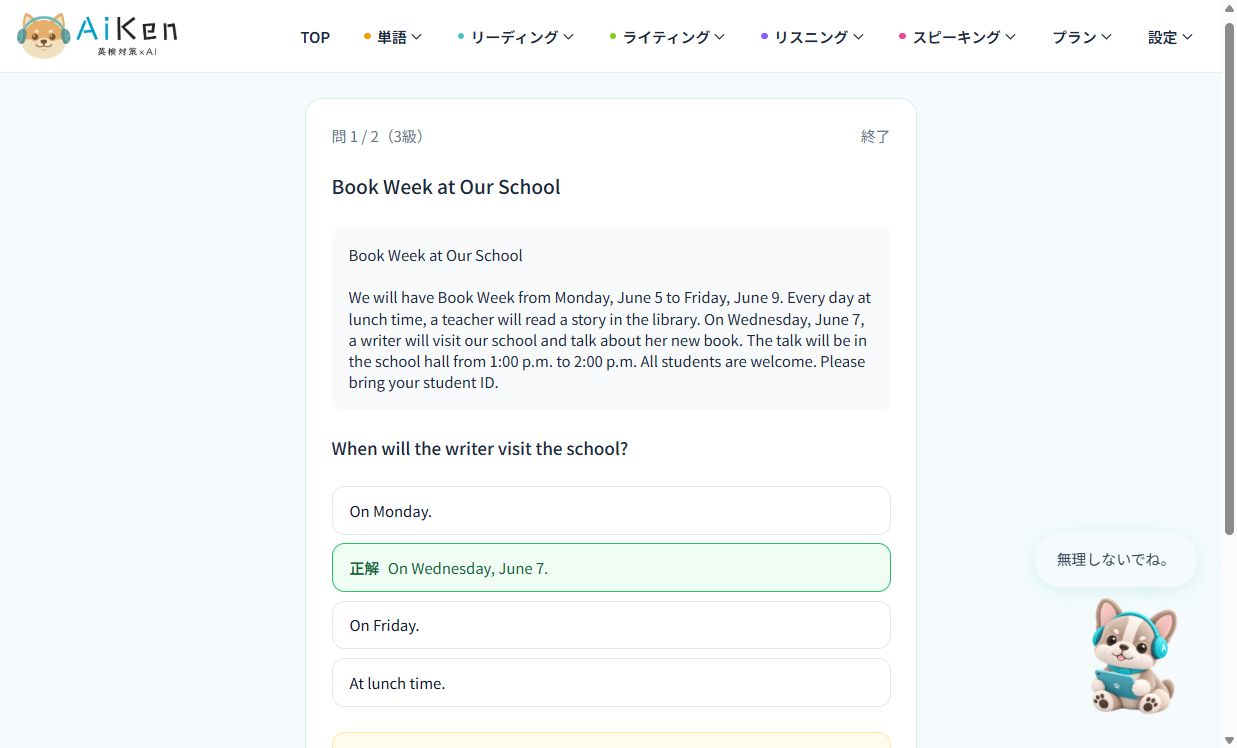Open the リスニング menu
The image size is (1237, 748).
pos(812,37)
